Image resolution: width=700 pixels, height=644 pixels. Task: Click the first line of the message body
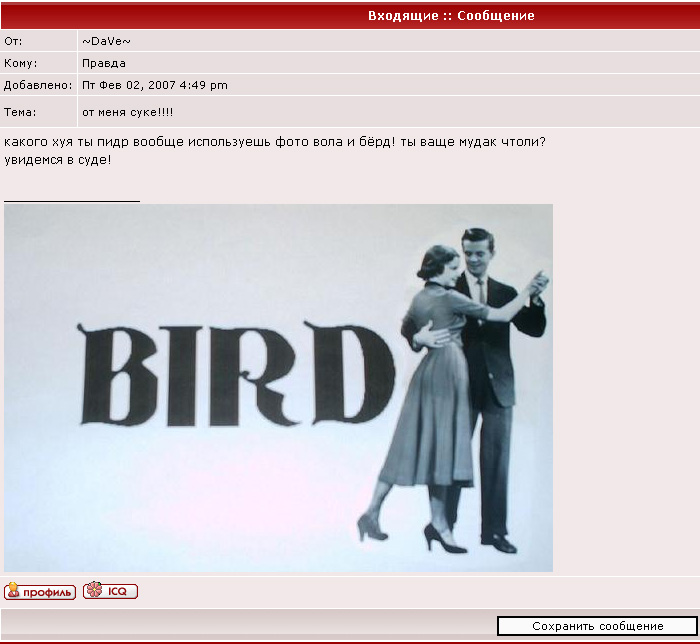coord(274,141)
